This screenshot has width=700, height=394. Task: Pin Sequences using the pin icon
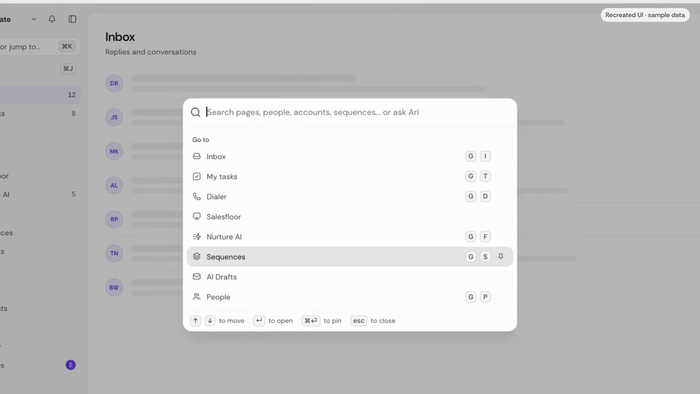coord(500,257)
